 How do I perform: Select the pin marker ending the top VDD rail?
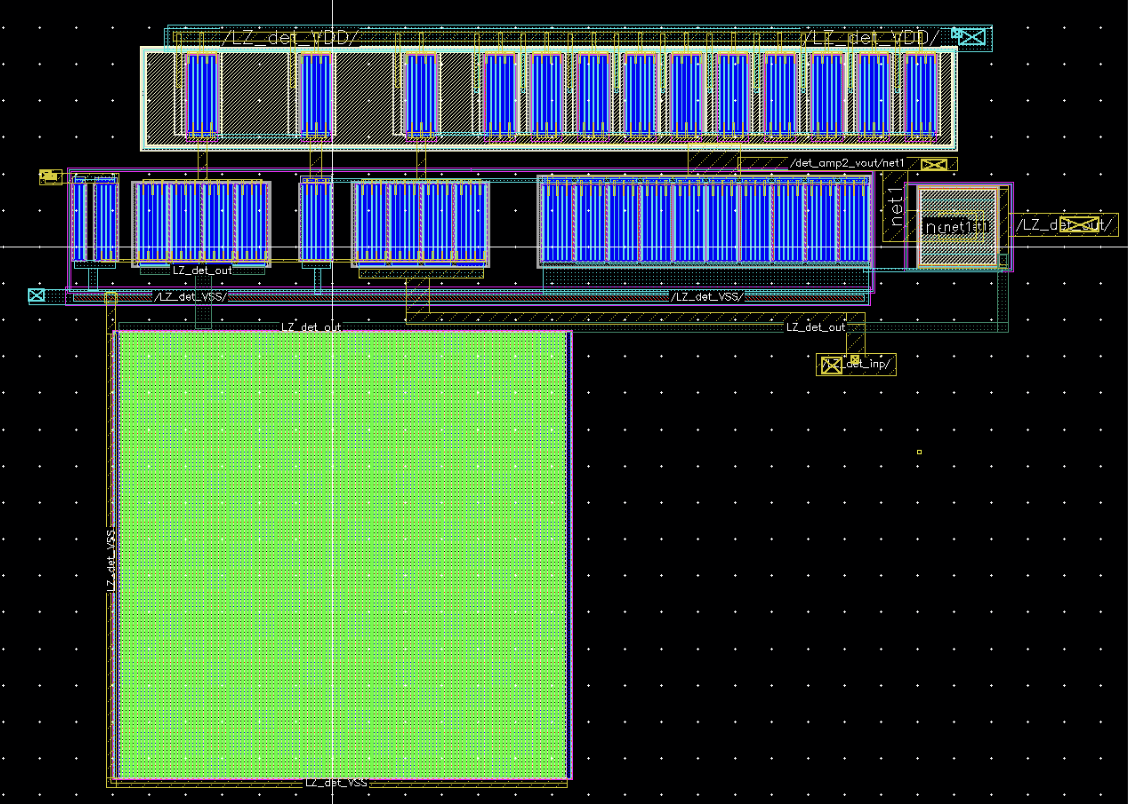pyautogui.click(x=972, y=36)
